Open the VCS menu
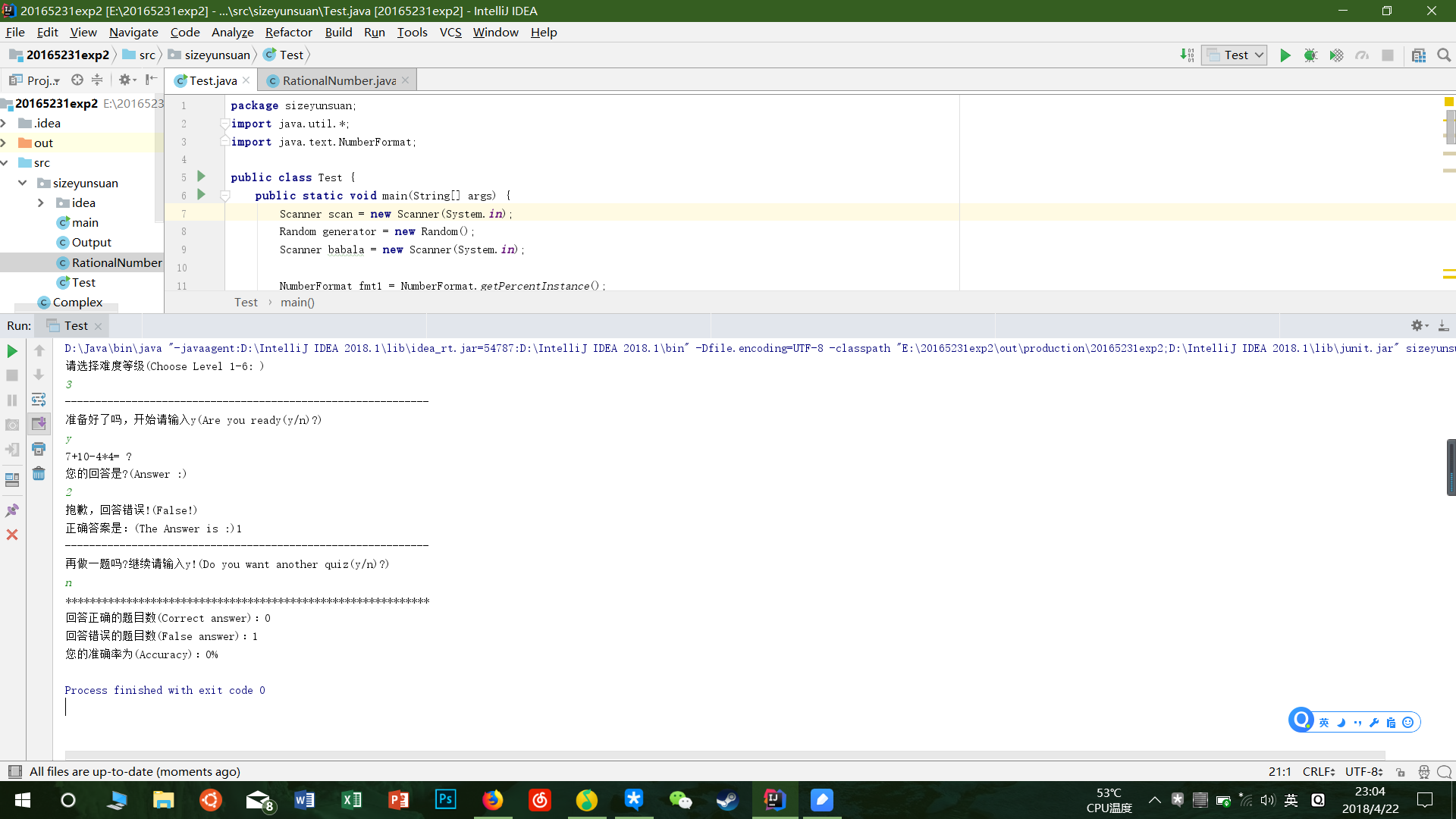The height and width of the screenshot is (819, 1456). pos(450,32)
